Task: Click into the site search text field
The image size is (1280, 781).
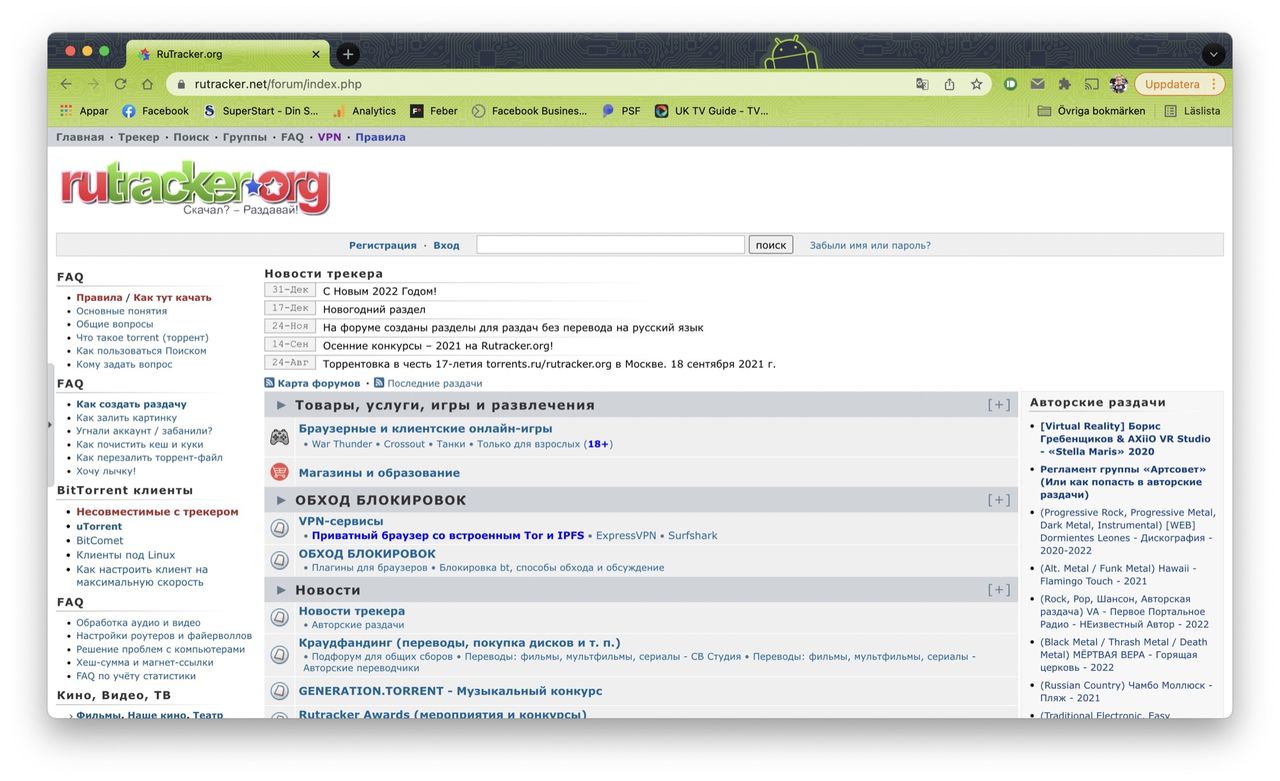Action: pos(610,245)
